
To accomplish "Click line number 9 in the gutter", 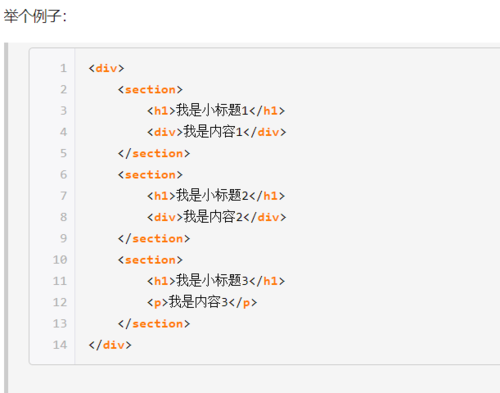I will point(63,239).
